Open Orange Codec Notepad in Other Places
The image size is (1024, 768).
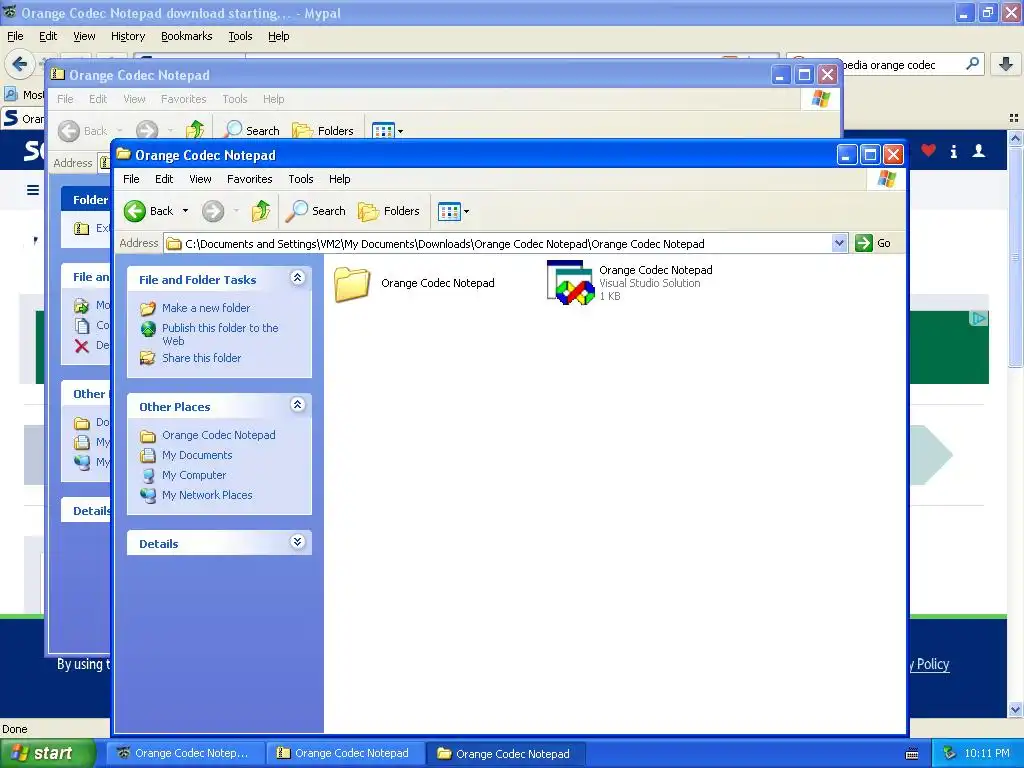[x=218, y=435]
